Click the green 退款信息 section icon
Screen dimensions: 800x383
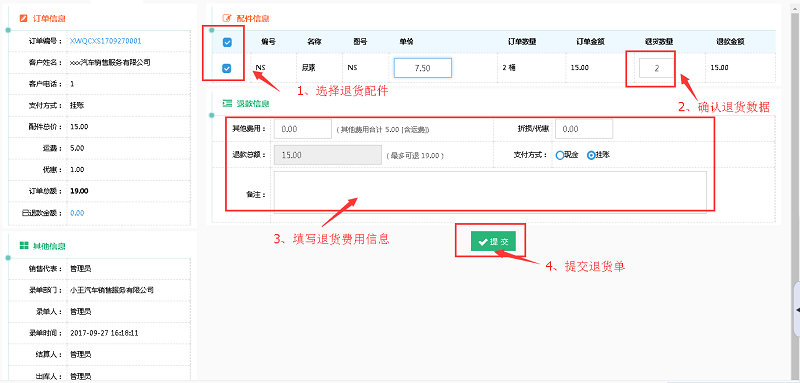pyautogui.click(x=228, y=104)
